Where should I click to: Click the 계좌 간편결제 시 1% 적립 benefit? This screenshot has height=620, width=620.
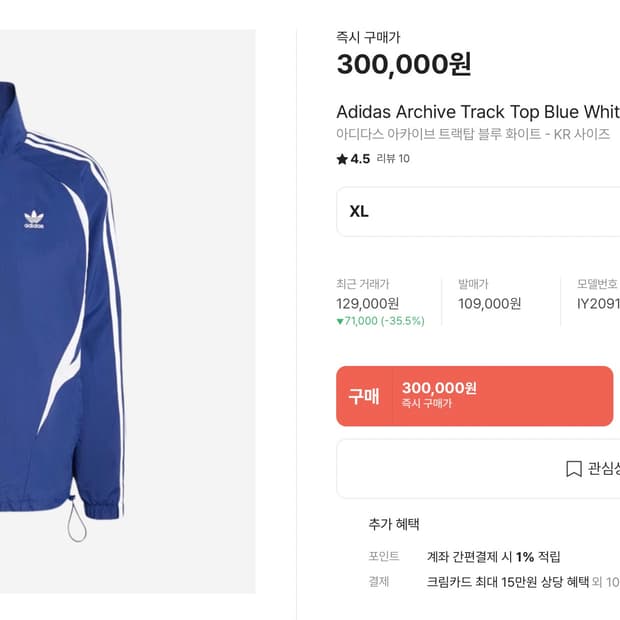tap(494, 557)
